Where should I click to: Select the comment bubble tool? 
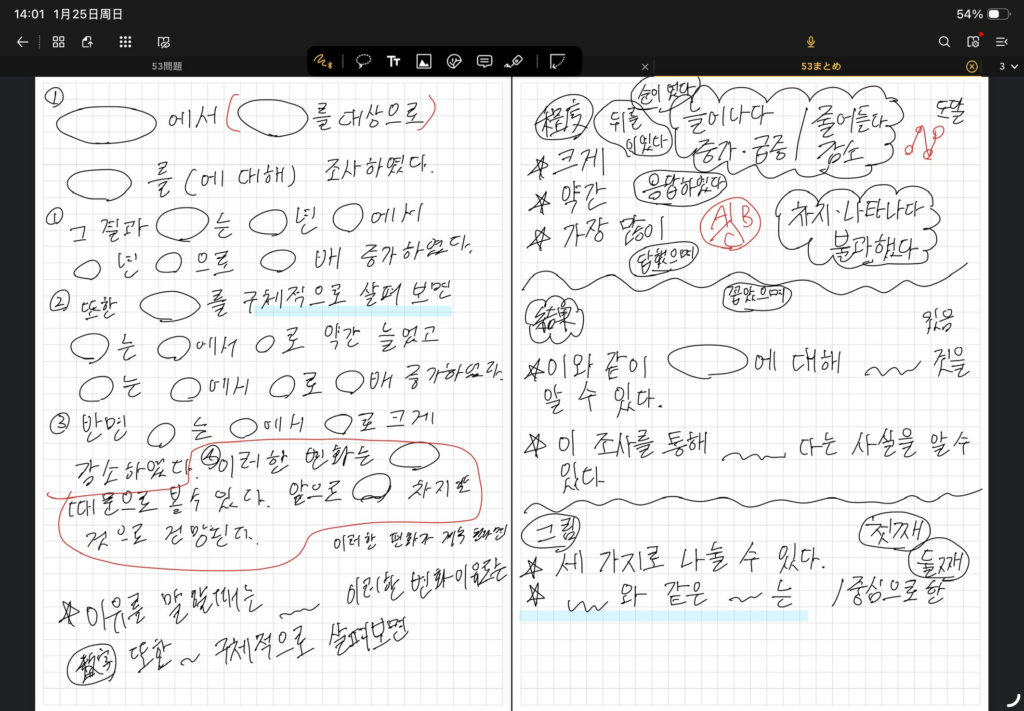pos(484,61)
